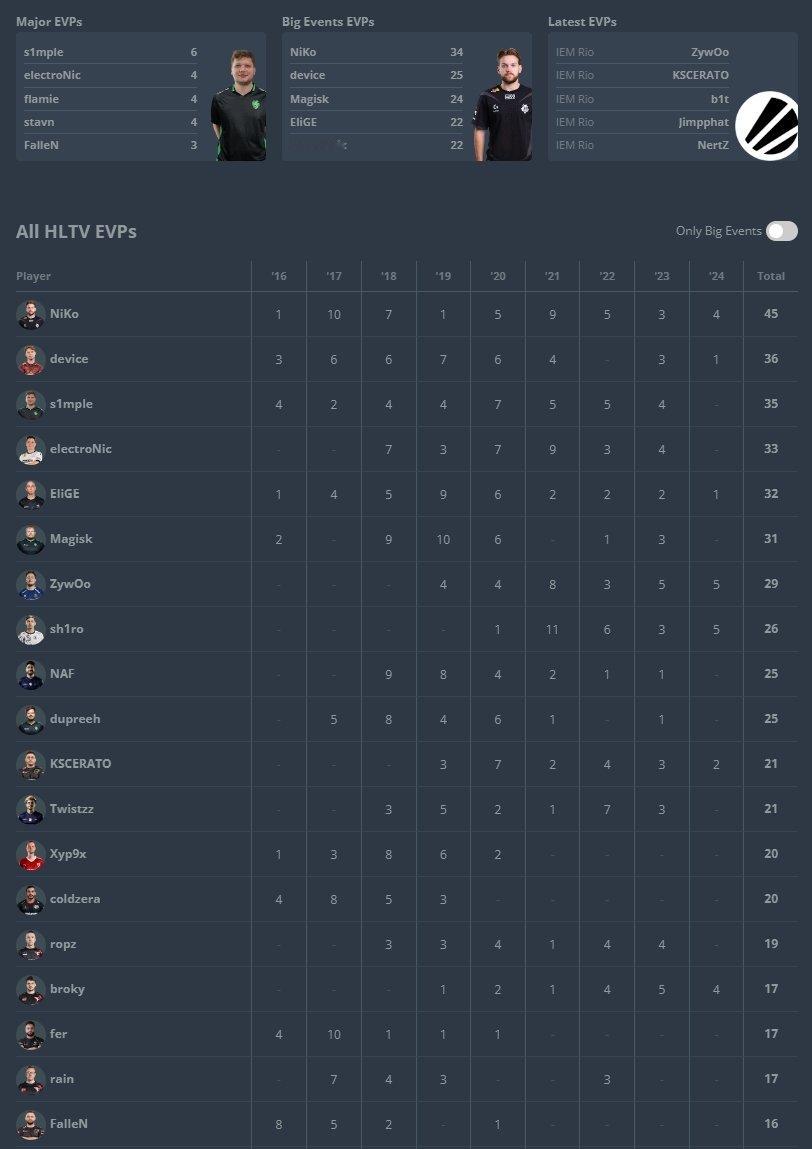
Task: Toggle the Only Big Events switch
Action: (781, 232)
